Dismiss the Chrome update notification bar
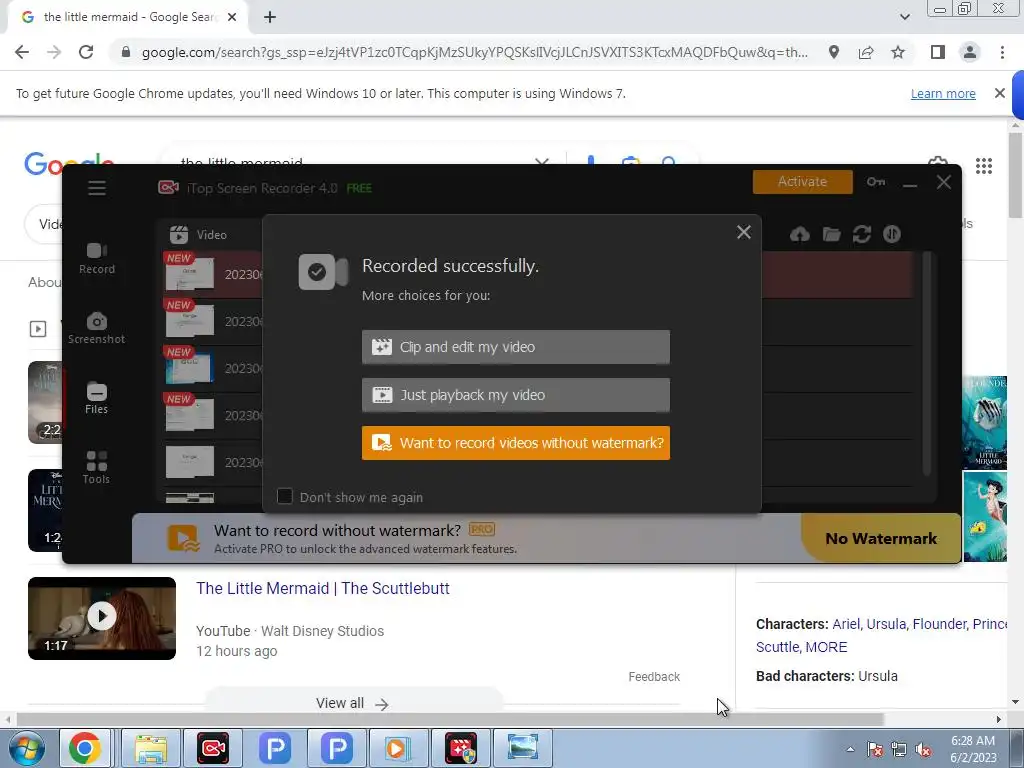Image resolution: width=1024 pixels, height=768 pixels. (x=999, y=93)
